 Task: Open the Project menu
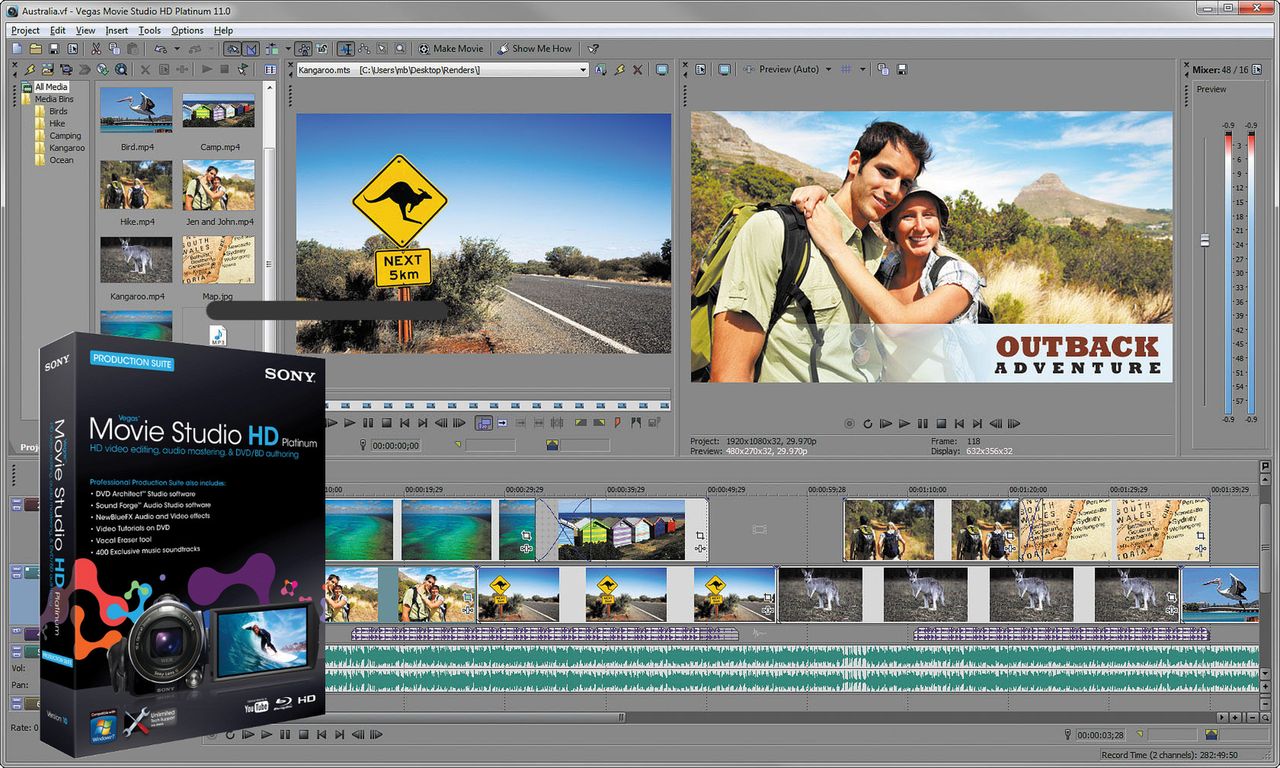pos(25,31)
